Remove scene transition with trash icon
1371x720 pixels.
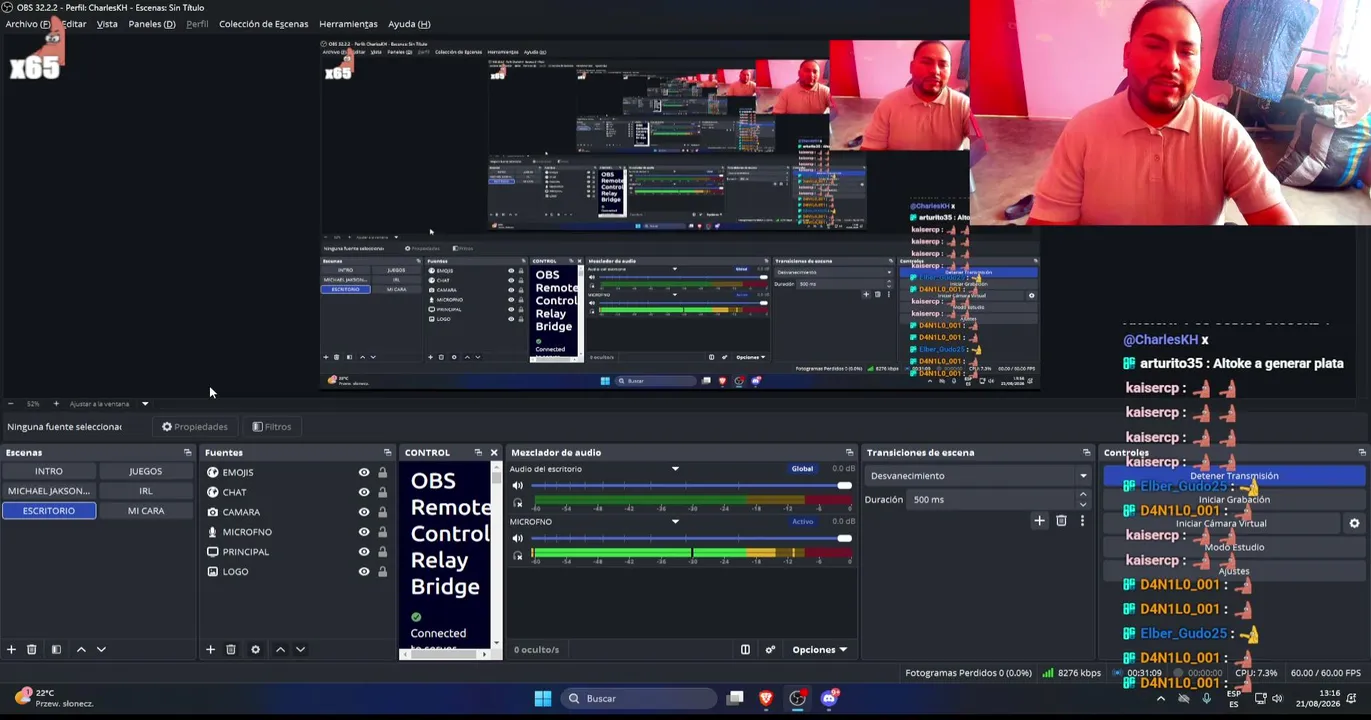tap(1061, 521)
